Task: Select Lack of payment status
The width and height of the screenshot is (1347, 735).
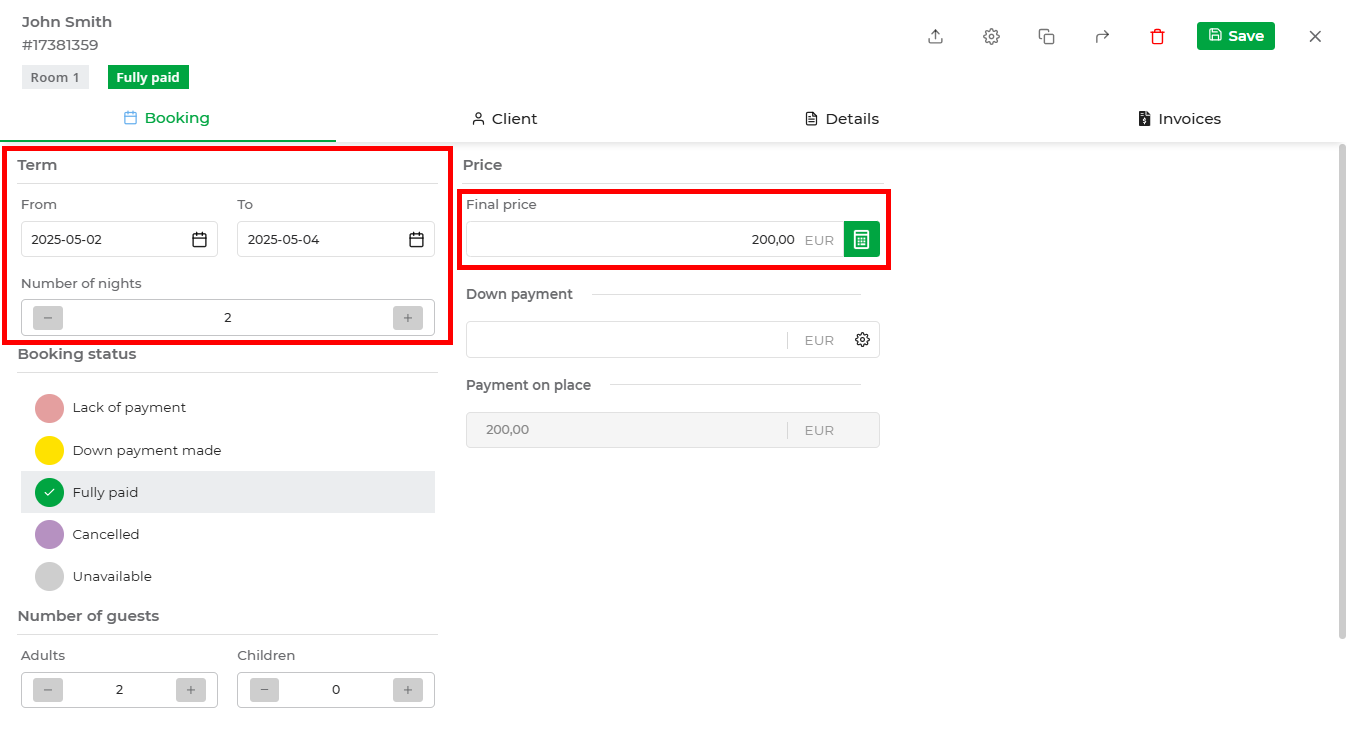Action: [x=228, y=408]
